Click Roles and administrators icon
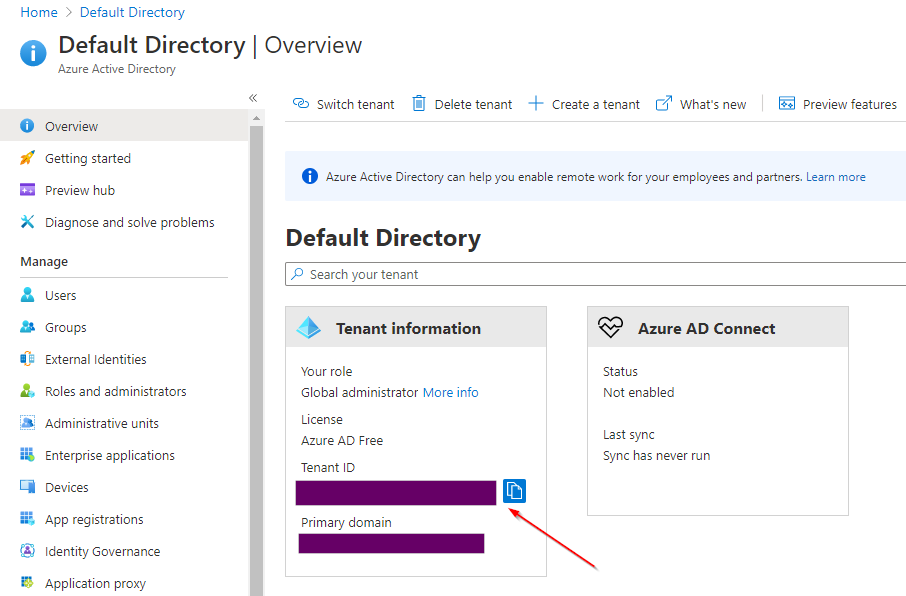906x596 pixels. (27, 391)
